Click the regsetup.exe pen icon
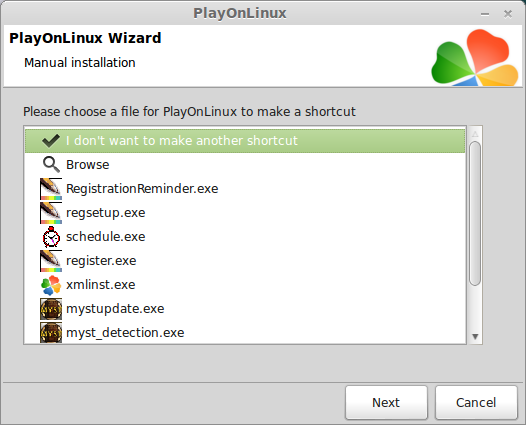Viewport: 526px width, 425px height. point(51,213)
